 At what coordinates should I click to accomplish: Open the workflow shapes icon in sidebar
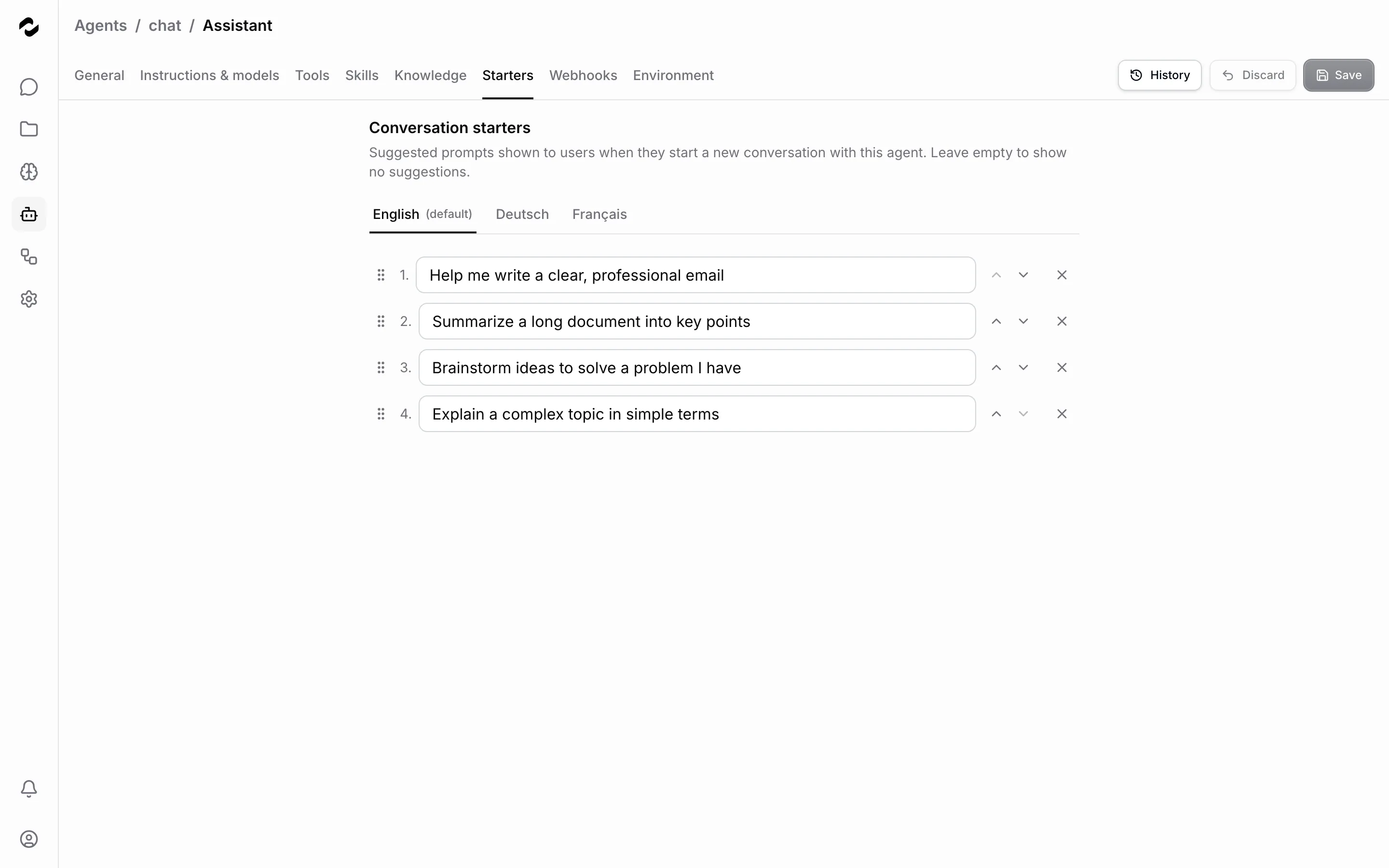click(x=29, y=257)
